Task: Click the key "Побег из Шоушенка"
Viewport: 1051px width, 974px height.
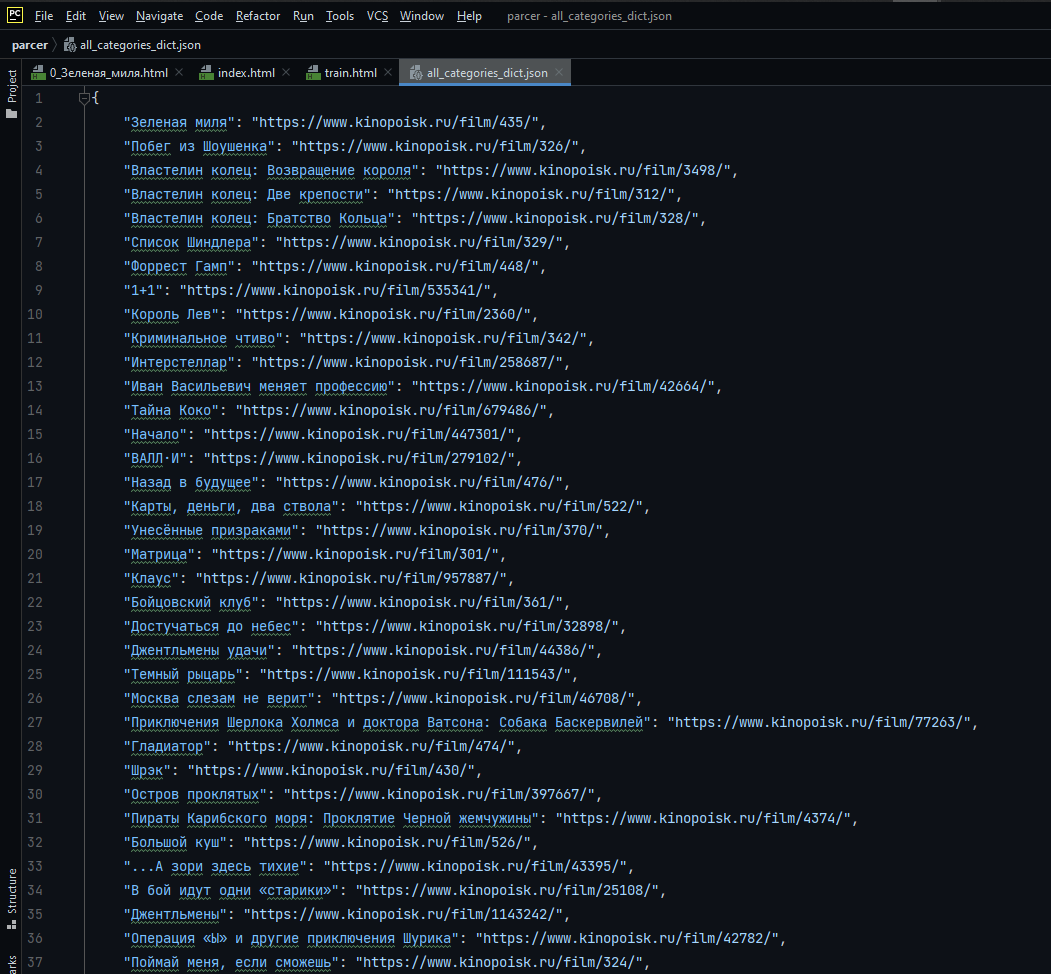Action: (199, 146)
